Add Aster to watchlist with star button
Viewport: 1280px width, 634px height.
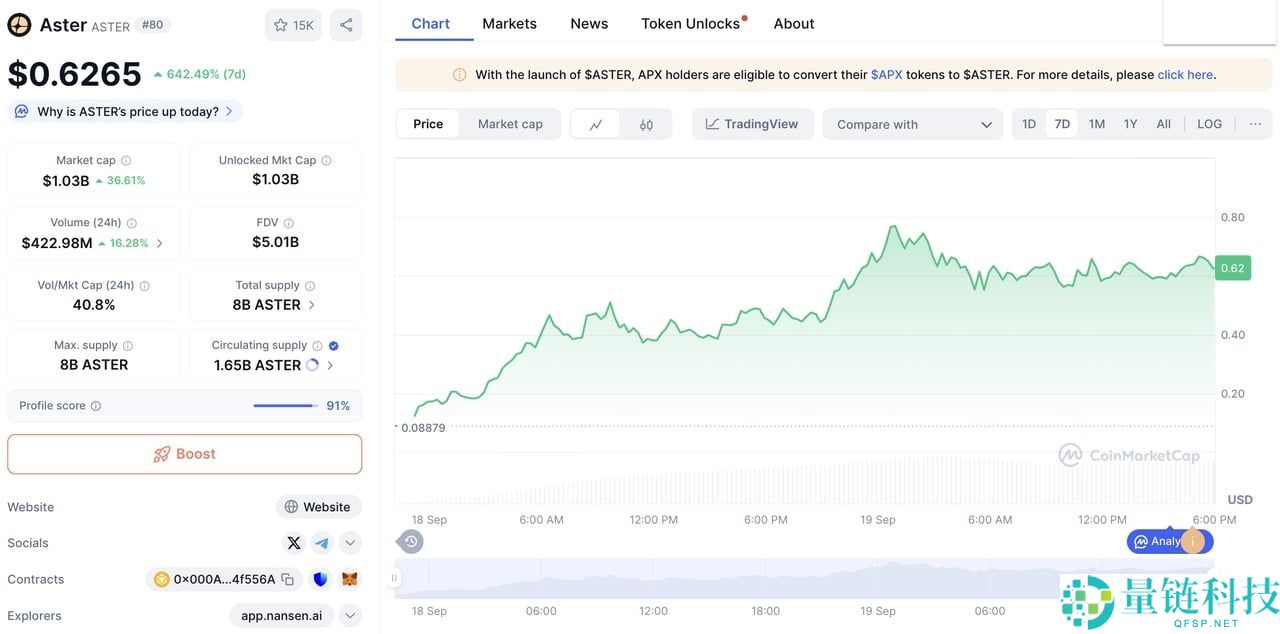pyautogui.click(x=293, y=25)
